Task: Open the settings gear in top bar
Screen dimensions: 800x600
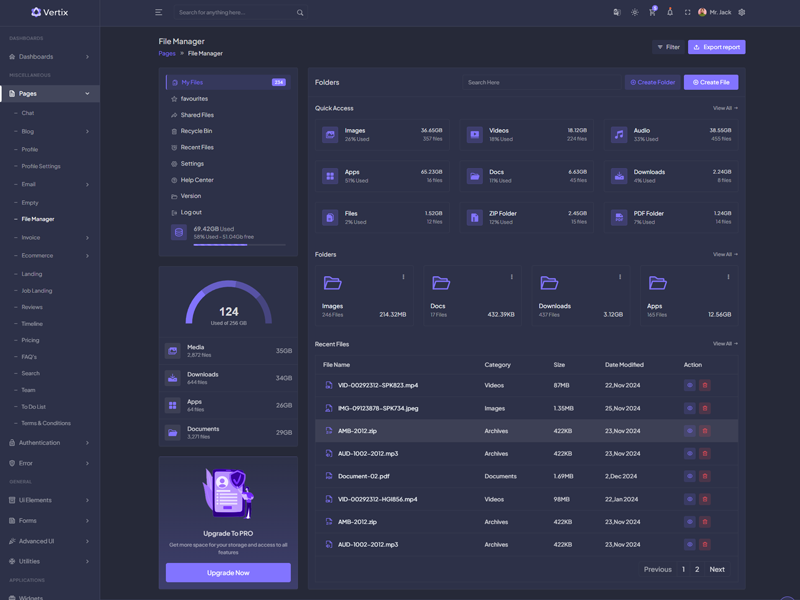Action: point(741,12)
